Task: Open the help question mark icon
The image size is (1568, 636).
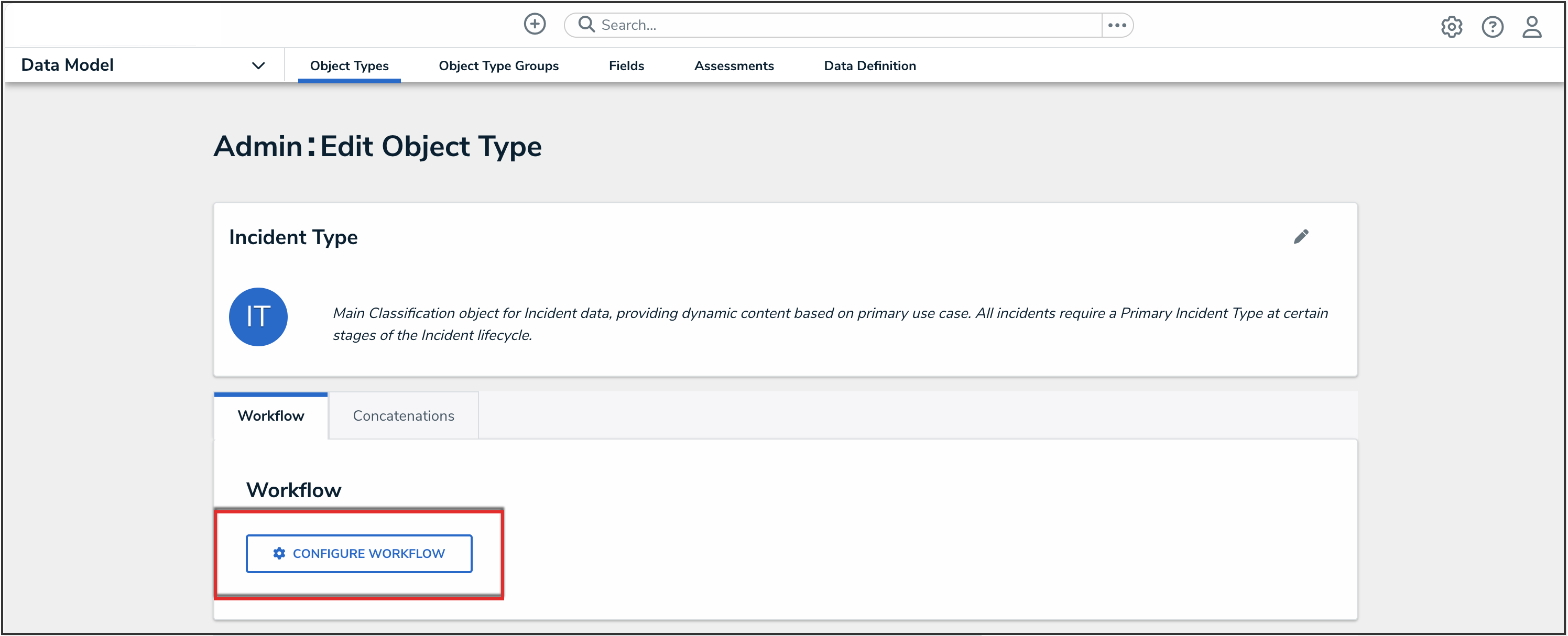Action: (1492, 27)
